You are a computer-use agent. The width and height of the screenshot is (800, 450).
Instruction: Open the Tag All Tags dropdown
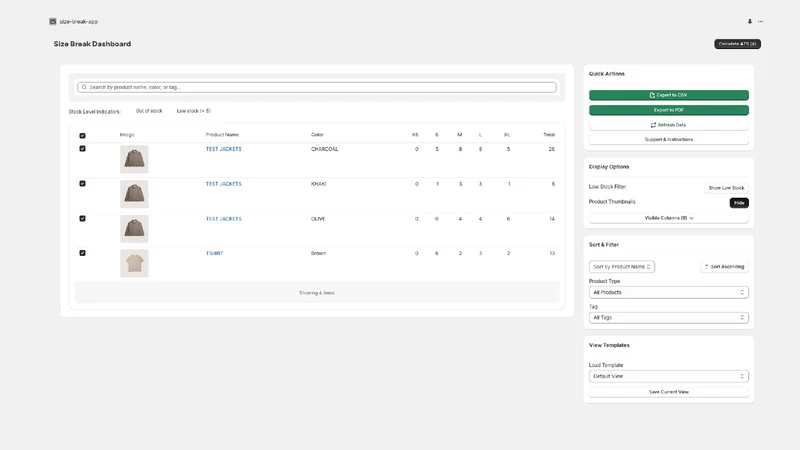[x=668, y=317]
